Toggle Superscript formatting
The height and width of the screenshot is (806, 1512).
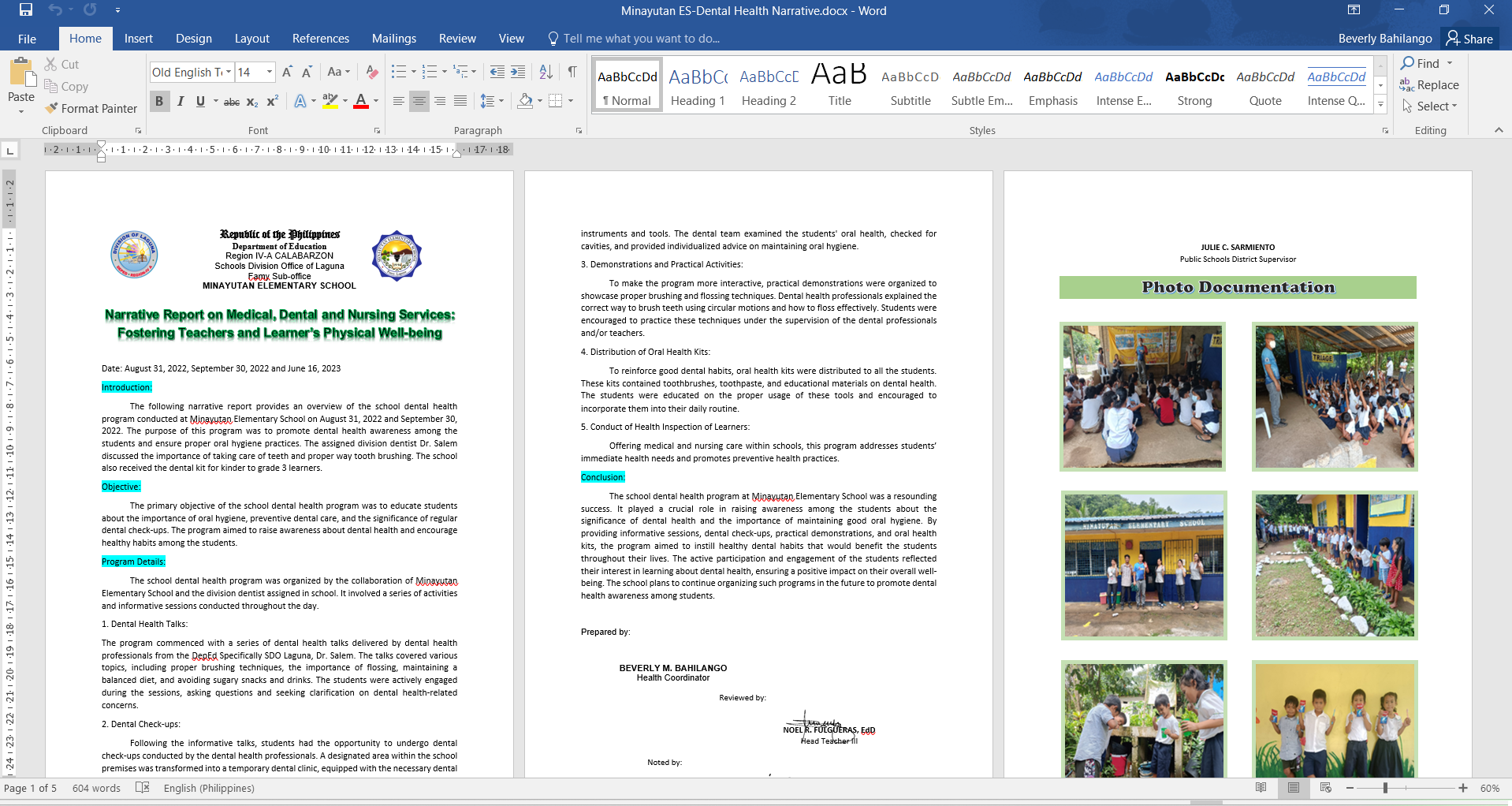point(273,101)
